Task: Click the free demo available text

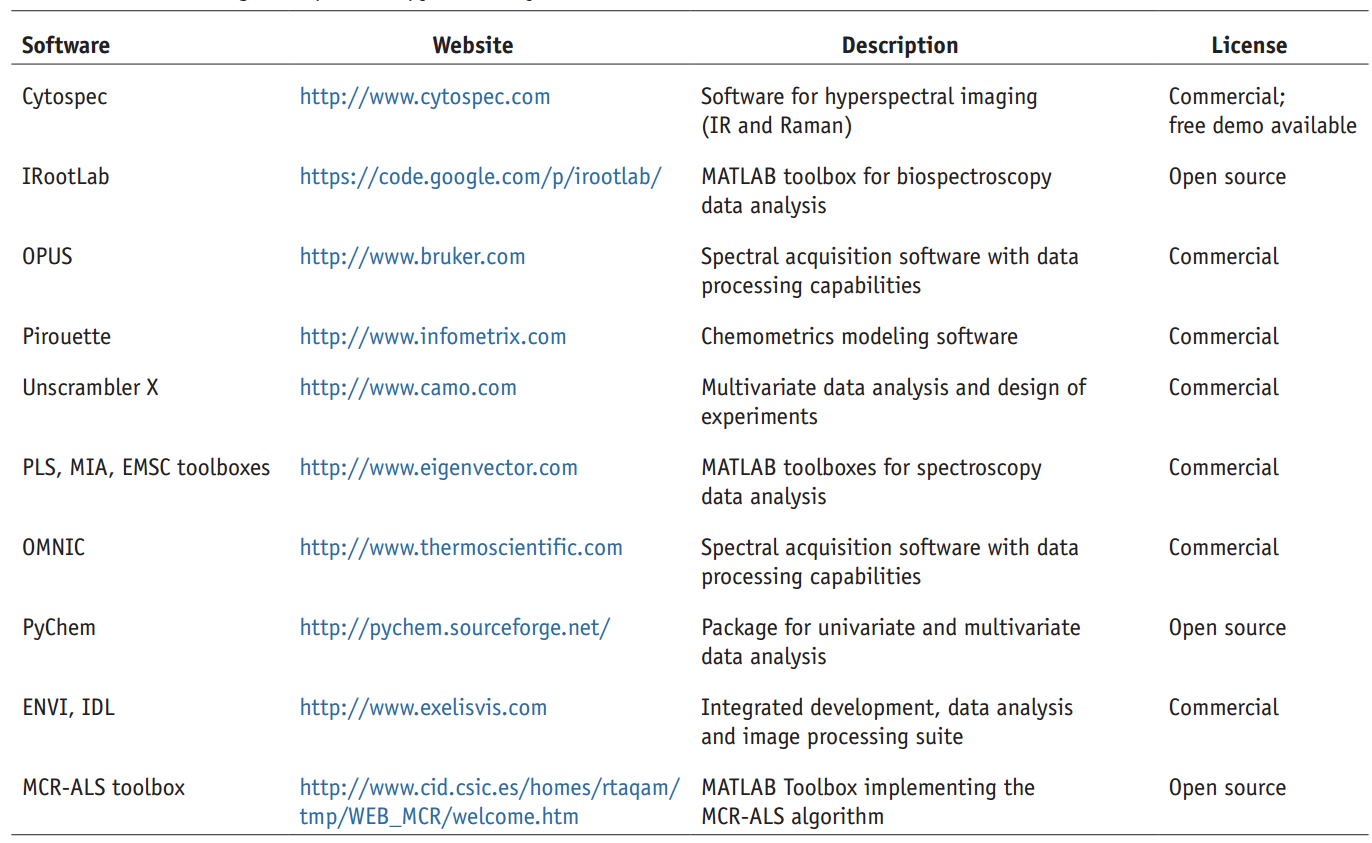Action: pos(1262,126)
